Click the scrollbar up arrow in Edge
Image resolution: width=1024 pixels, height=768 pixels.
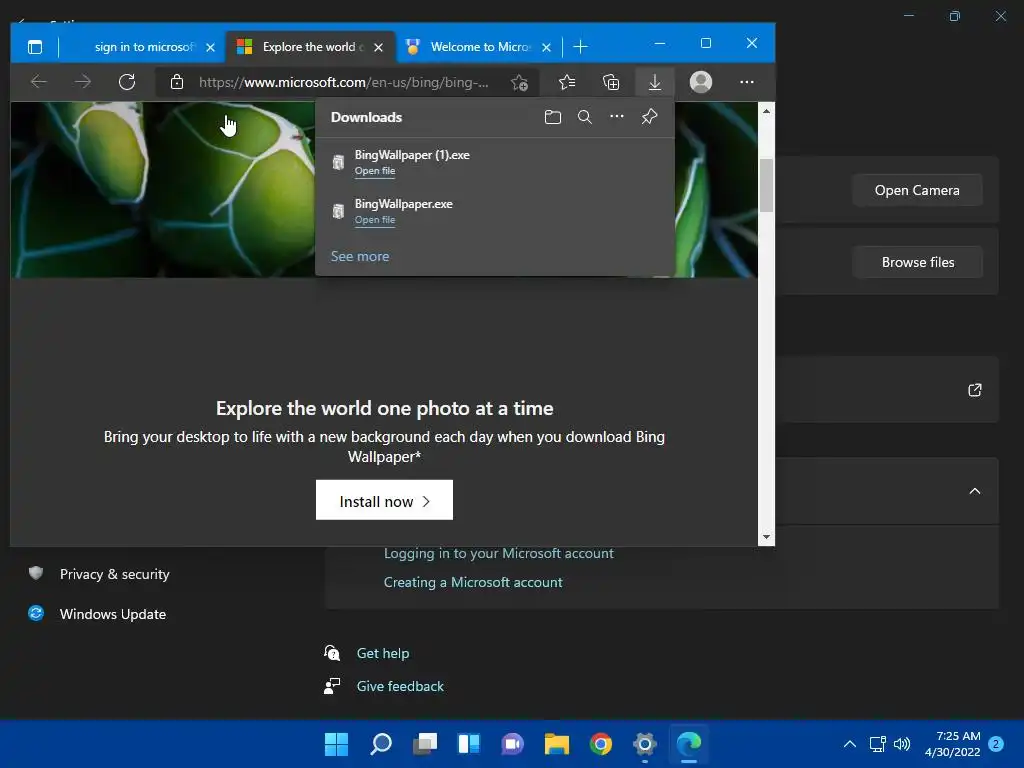pyautogui.click(x=766, y=111)
